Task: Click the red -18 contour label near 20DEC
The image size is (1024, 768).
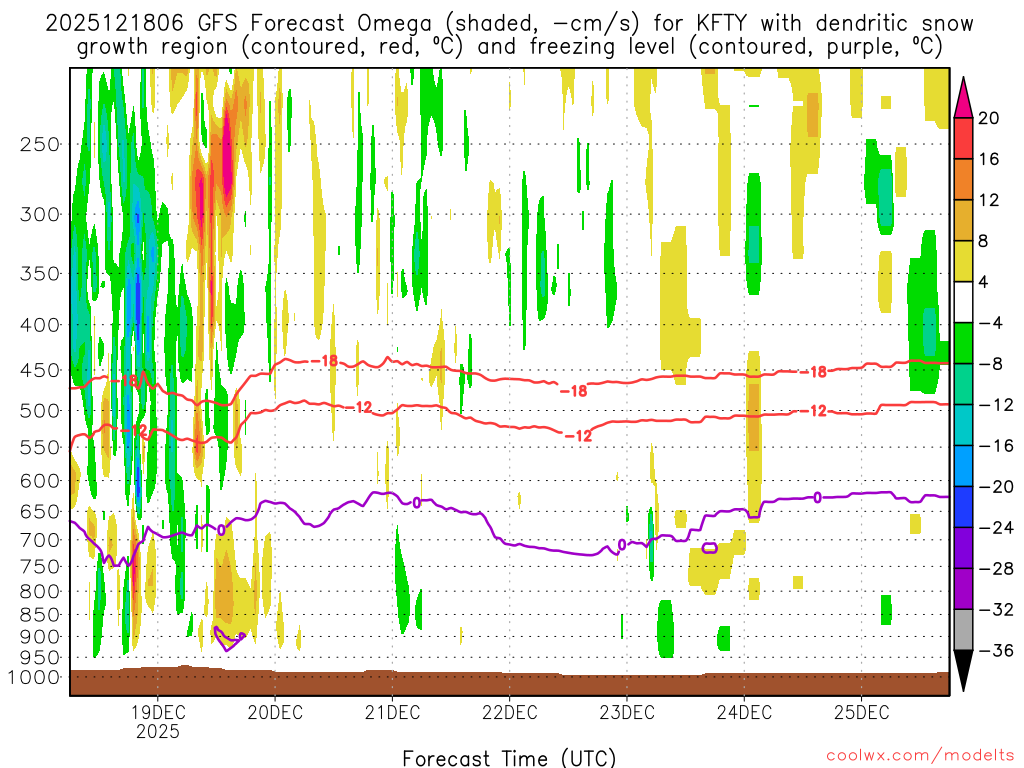Action: click(x=323, y=360)
